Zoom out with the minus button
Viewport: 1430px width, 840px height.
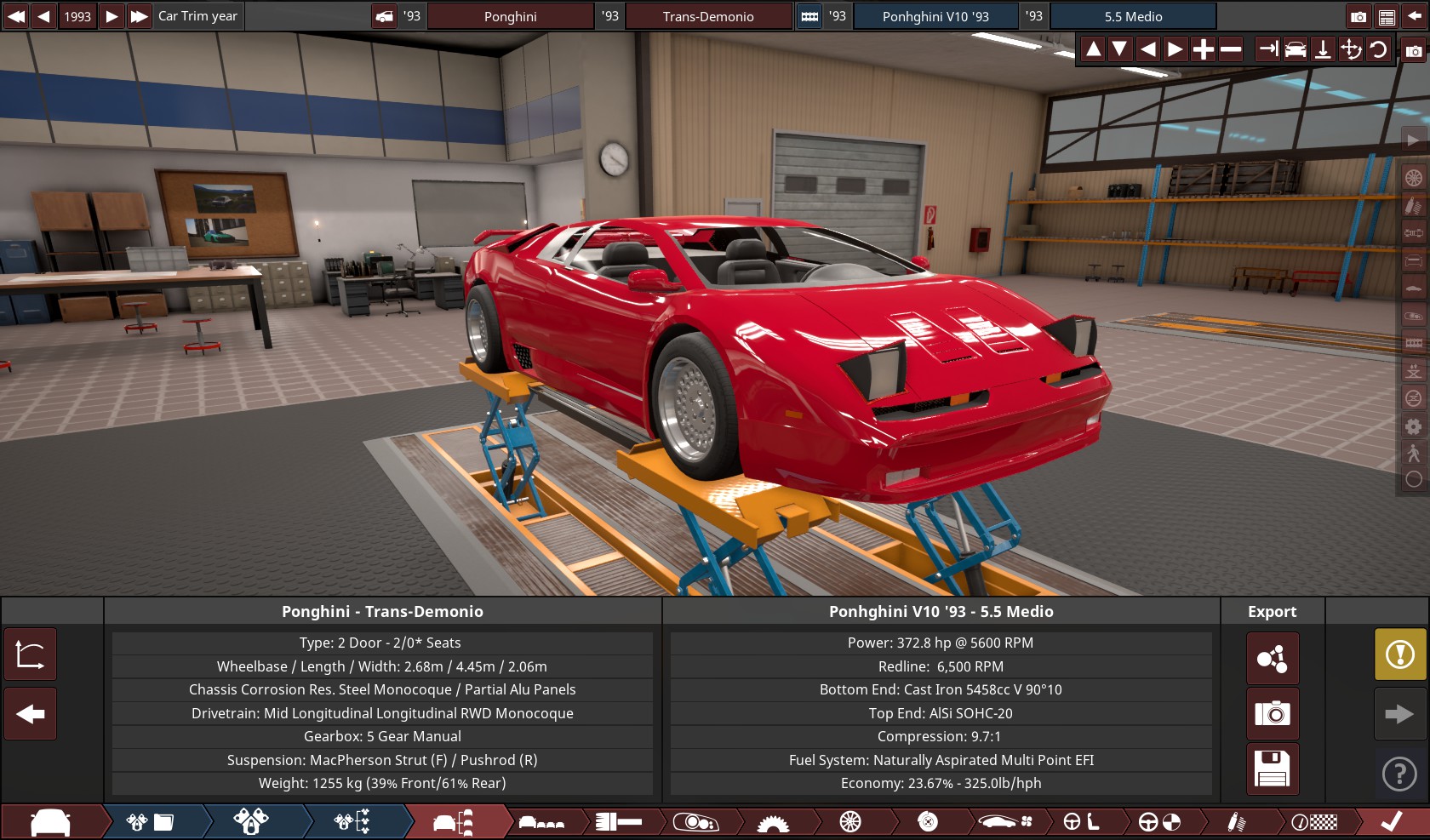click(1231, 49)
